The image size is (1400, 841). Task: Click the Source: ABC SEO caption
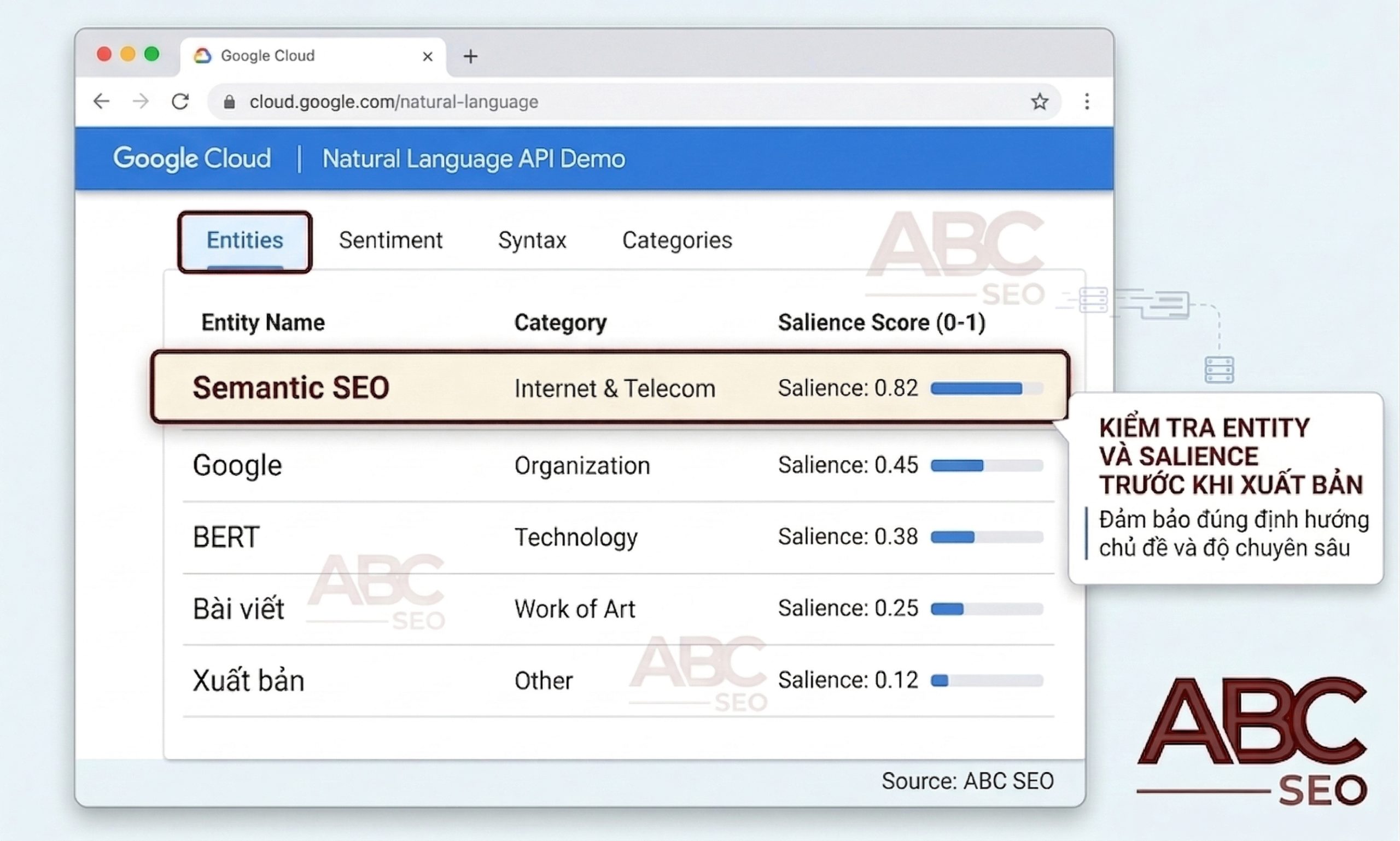(967, 781)
